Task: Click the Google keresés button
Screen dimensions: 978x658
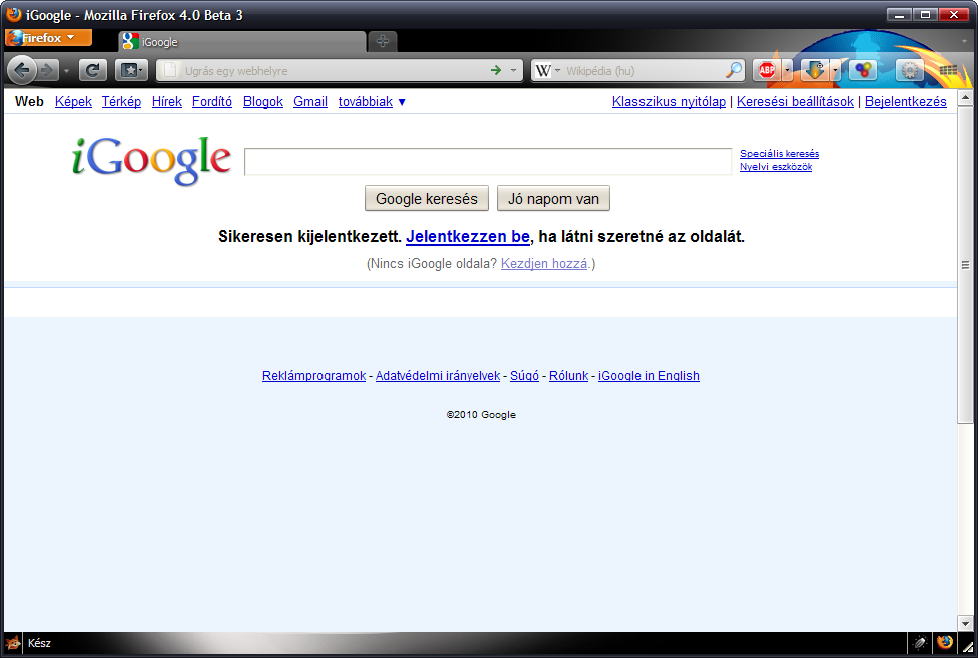Action: coord(427,198)
